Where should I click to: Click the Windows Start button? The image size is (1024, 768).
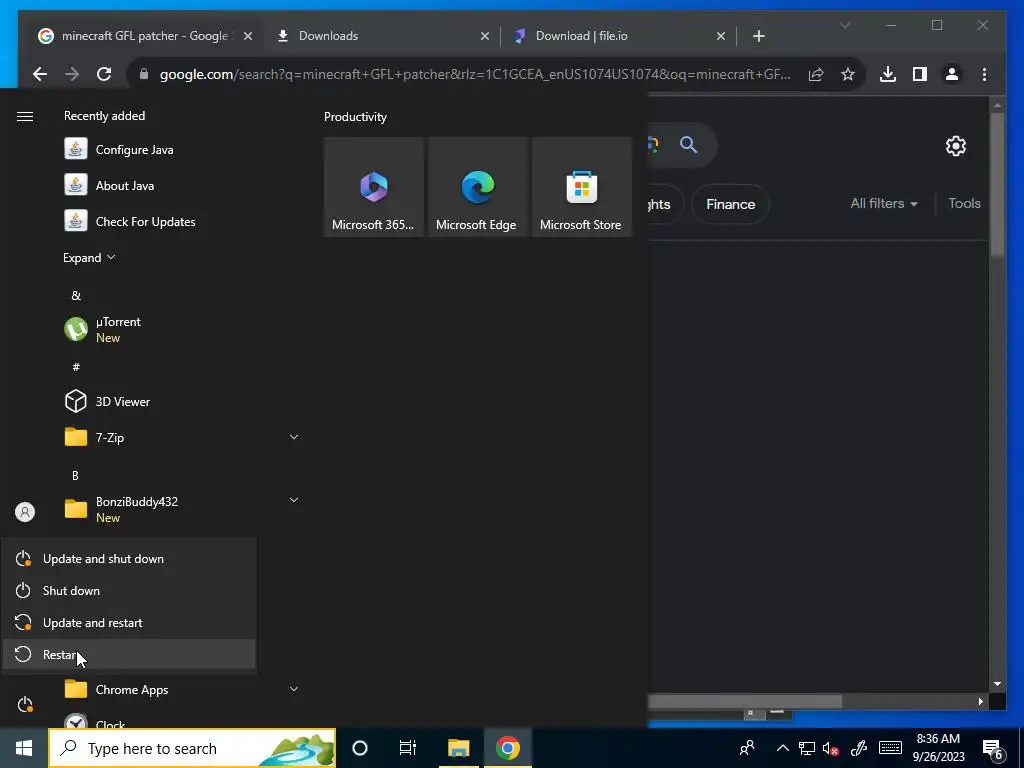24,748
